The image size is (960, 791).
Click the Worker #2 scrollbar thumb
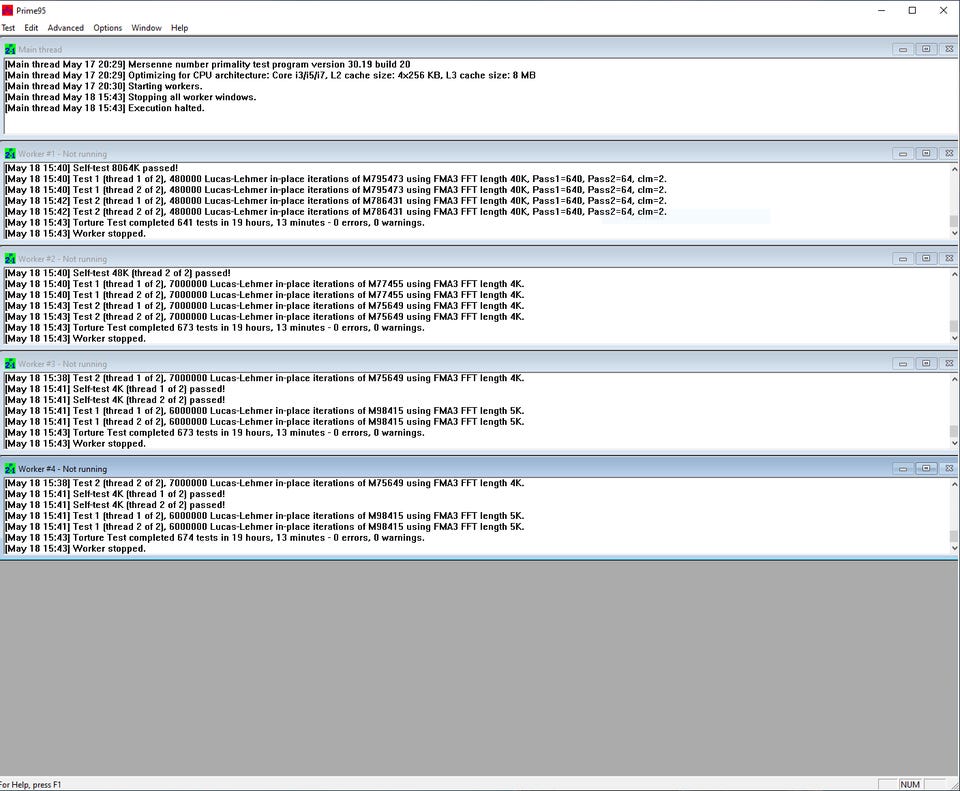click(x=953, y=326)
